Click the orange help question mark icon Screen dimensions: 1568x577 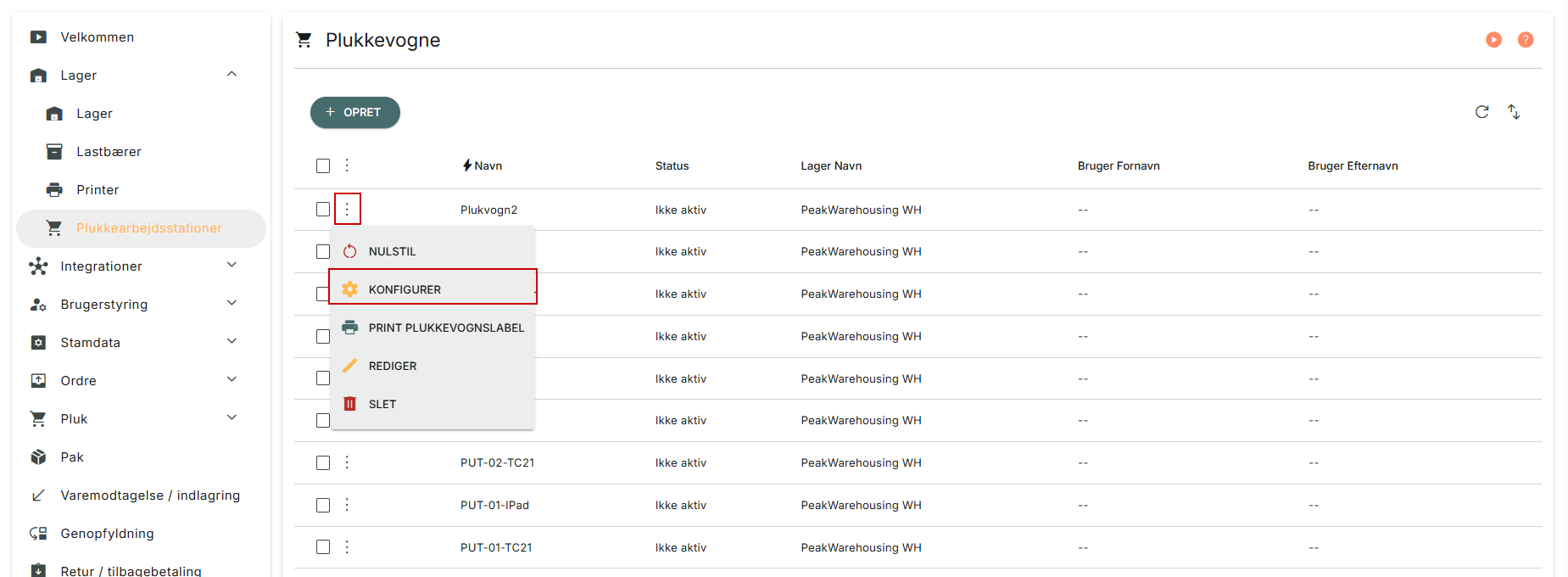1525,40
